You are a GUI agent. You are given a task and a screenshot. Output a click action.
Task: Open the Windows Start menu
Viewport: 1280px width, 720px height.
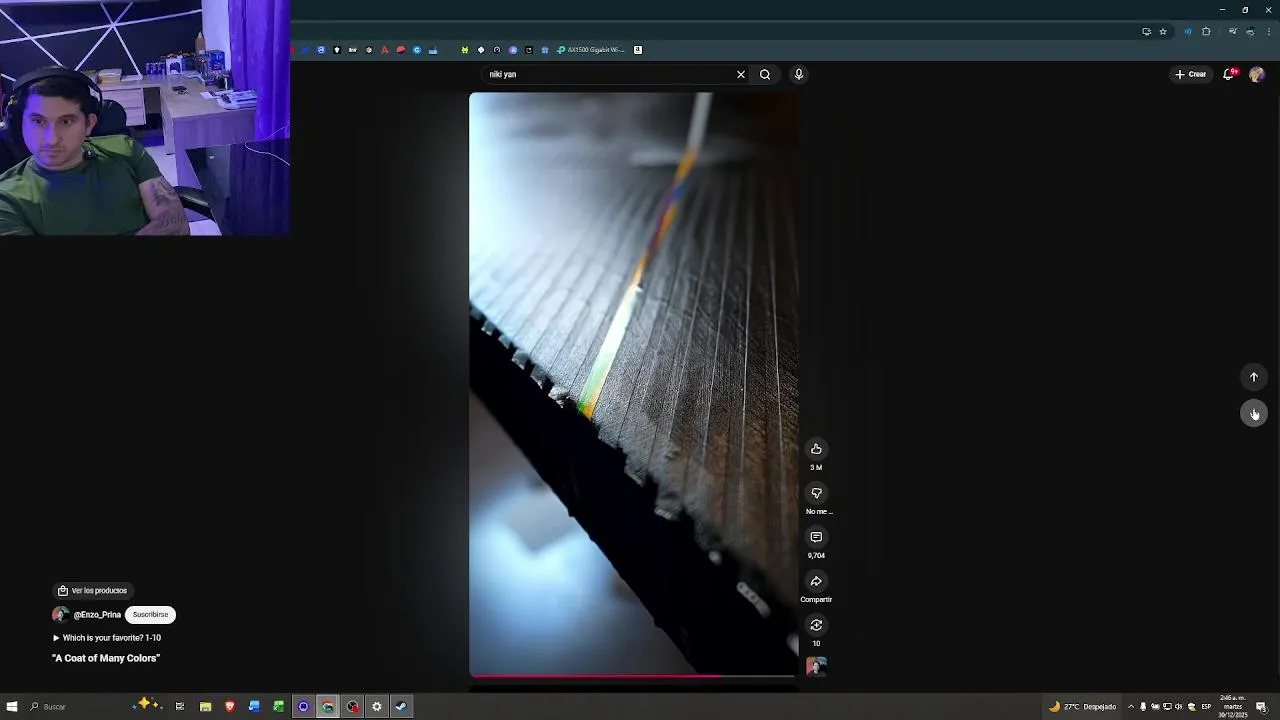(12, 707)
